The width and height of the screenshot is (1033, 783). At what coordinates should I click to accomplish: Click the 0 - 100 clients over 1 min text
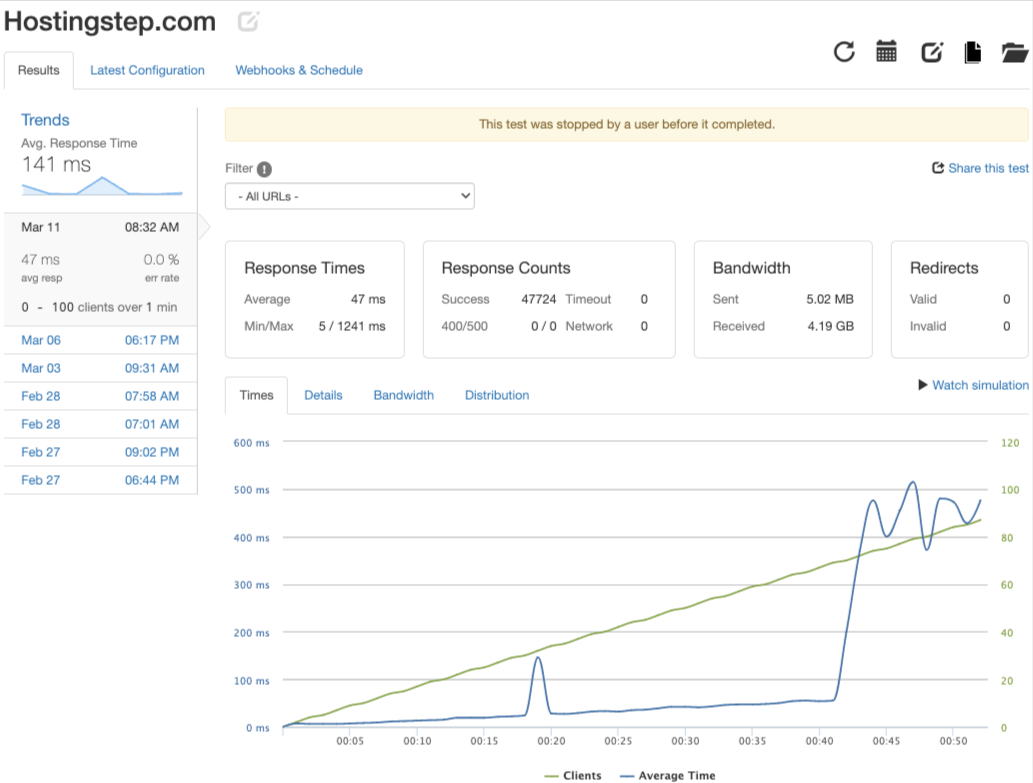(99, 308)
